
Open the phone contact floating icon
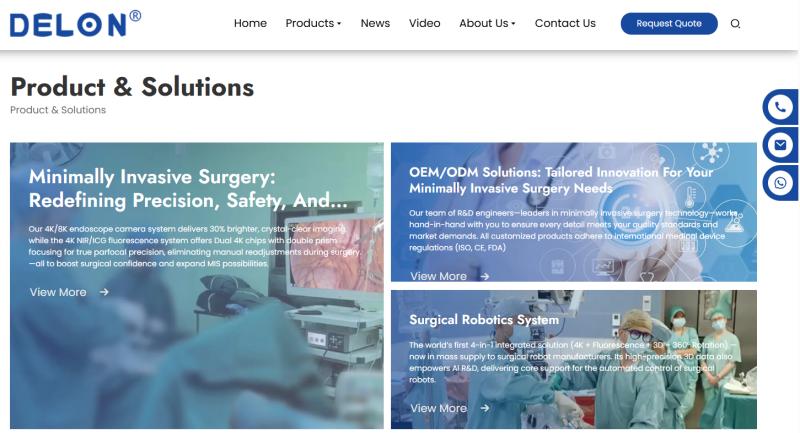[780, 107]
